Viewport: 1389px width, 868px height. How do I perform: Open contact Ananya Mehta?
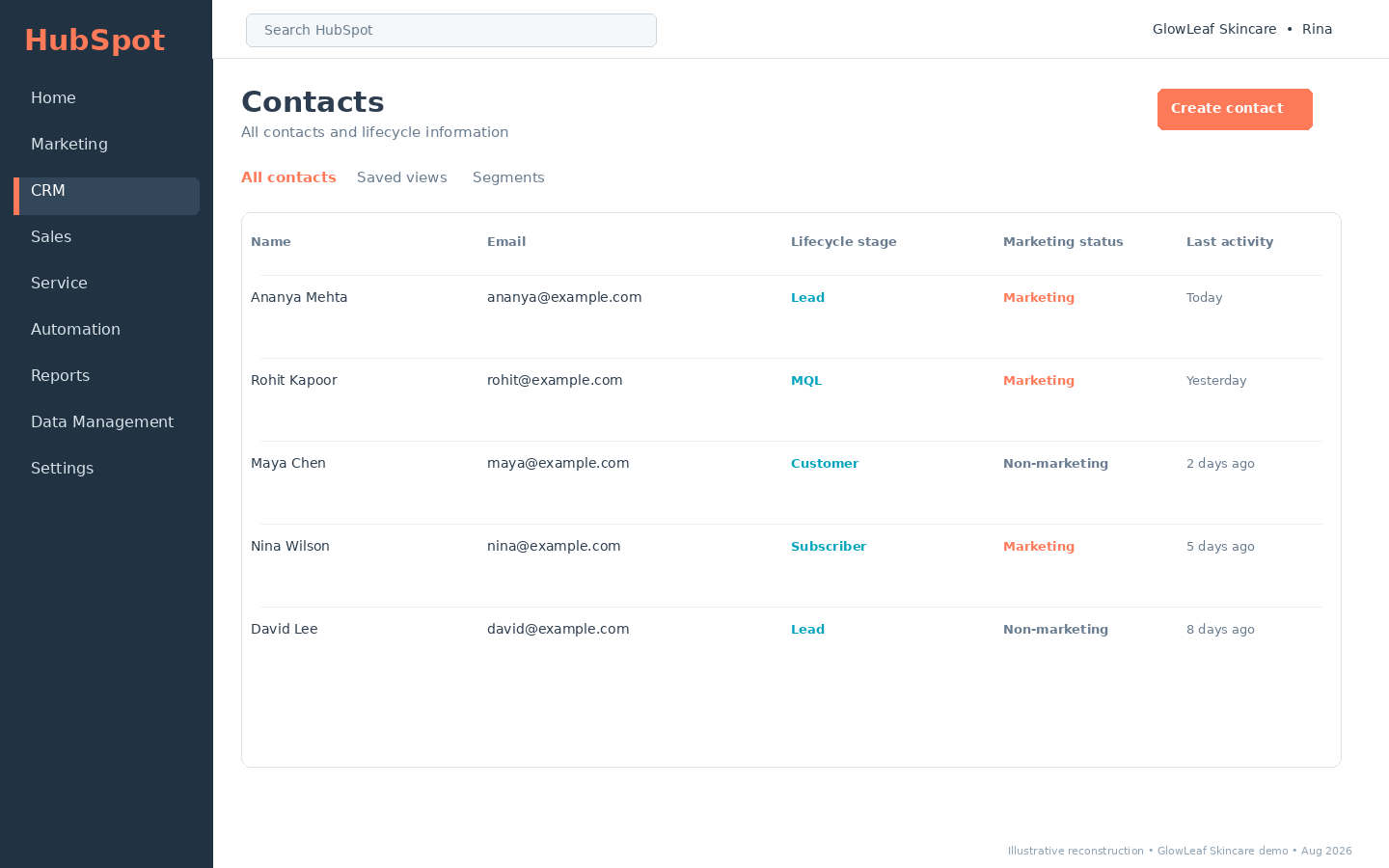299,298
